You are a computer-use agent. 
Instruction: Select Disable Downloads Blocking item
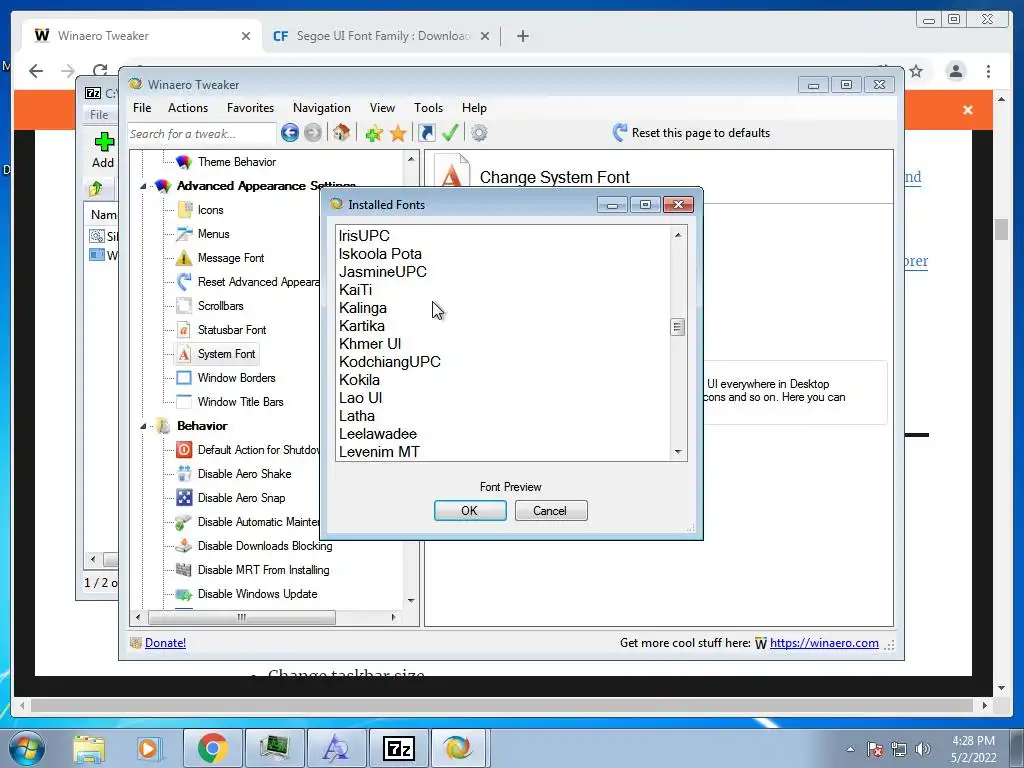pyautogui.click(x=264, y=546)
